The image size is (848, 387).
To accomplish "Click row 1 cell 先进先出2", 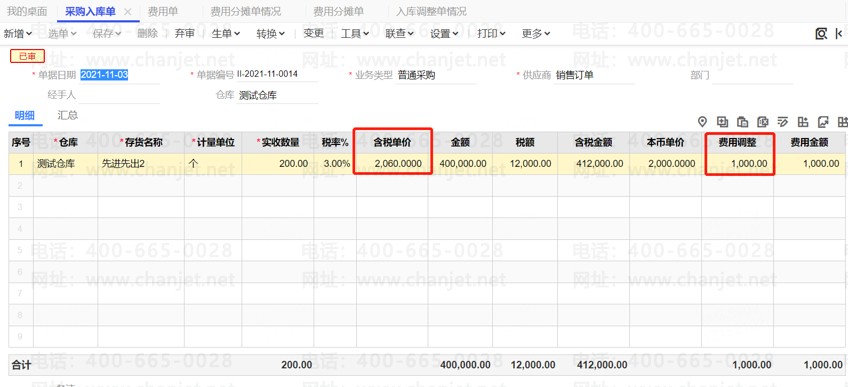I will [141, 164].
